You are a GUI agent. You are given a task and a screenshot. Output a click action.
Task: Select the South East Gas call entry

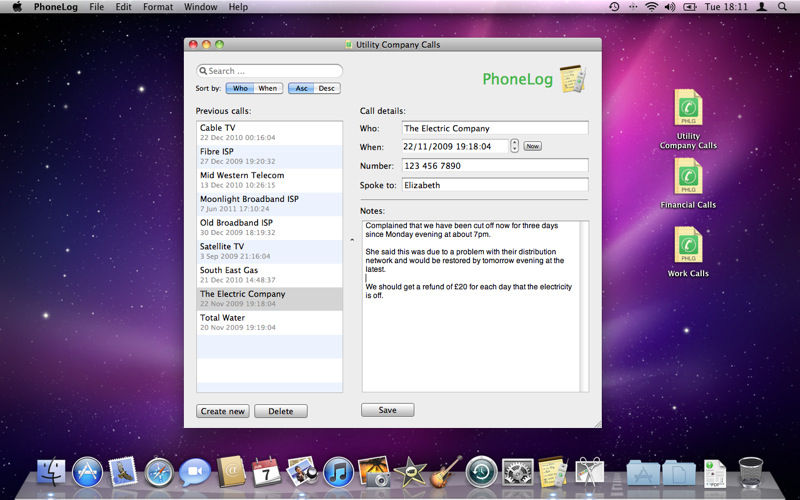tap(269, 275)
